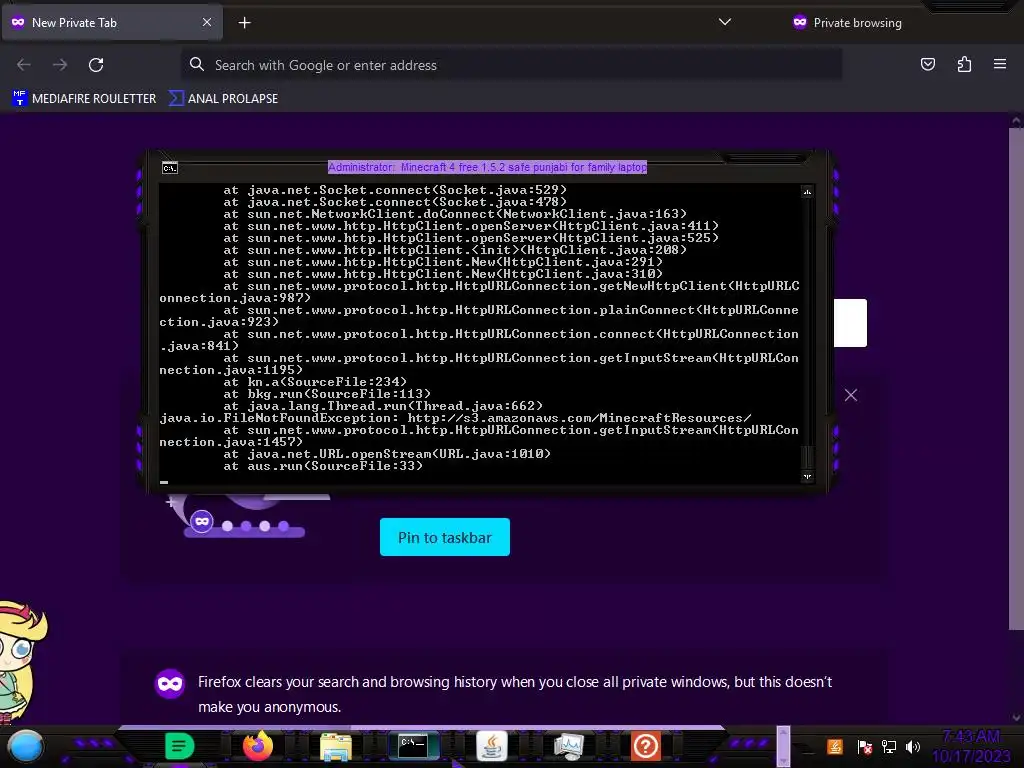This screenshot has height=768, width=1024.
Task: Focus the search or address bar
Action: [511, 65]
